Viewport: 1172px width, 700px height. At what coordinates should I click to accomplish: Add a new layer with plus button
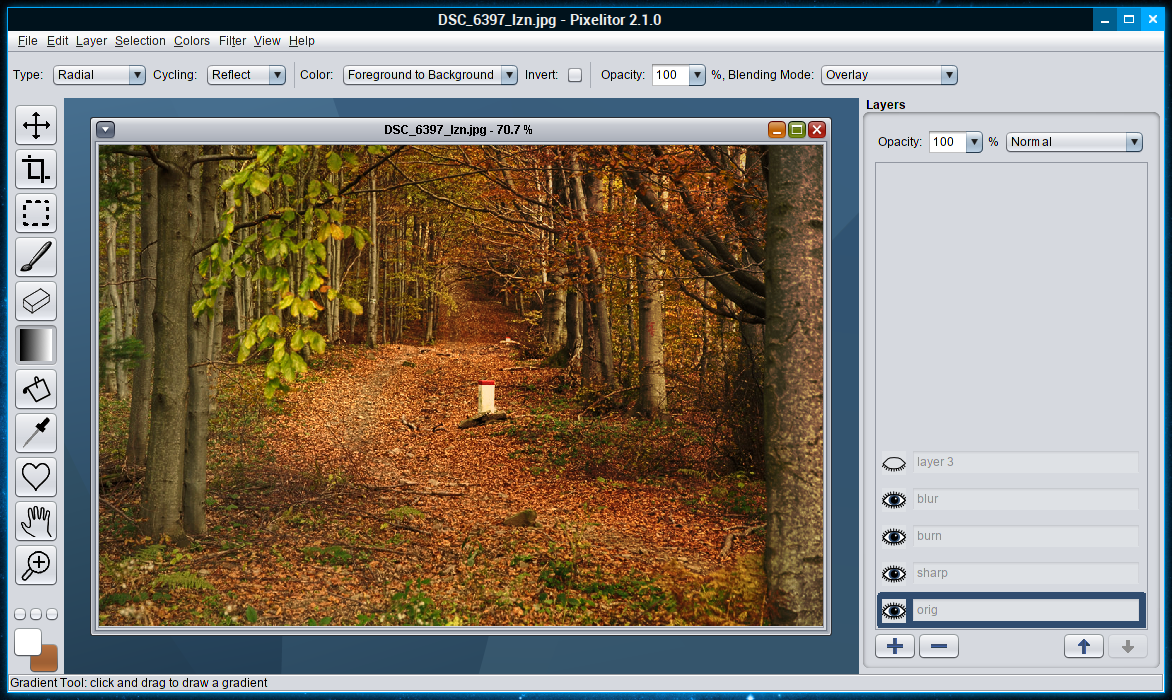[x=895, y=646]
